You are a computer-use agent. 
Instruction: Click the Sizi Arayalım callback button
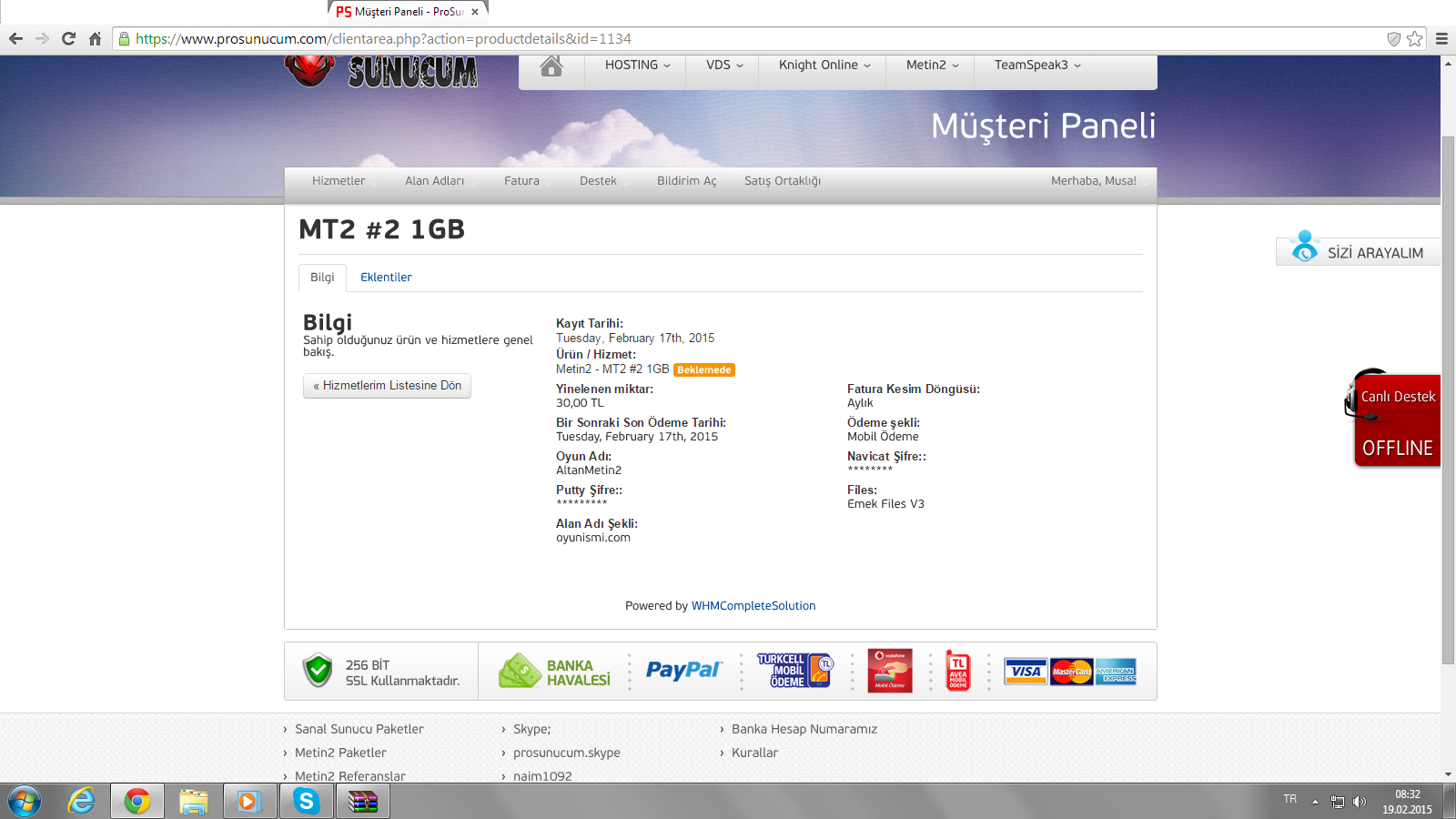[1358, 248]
